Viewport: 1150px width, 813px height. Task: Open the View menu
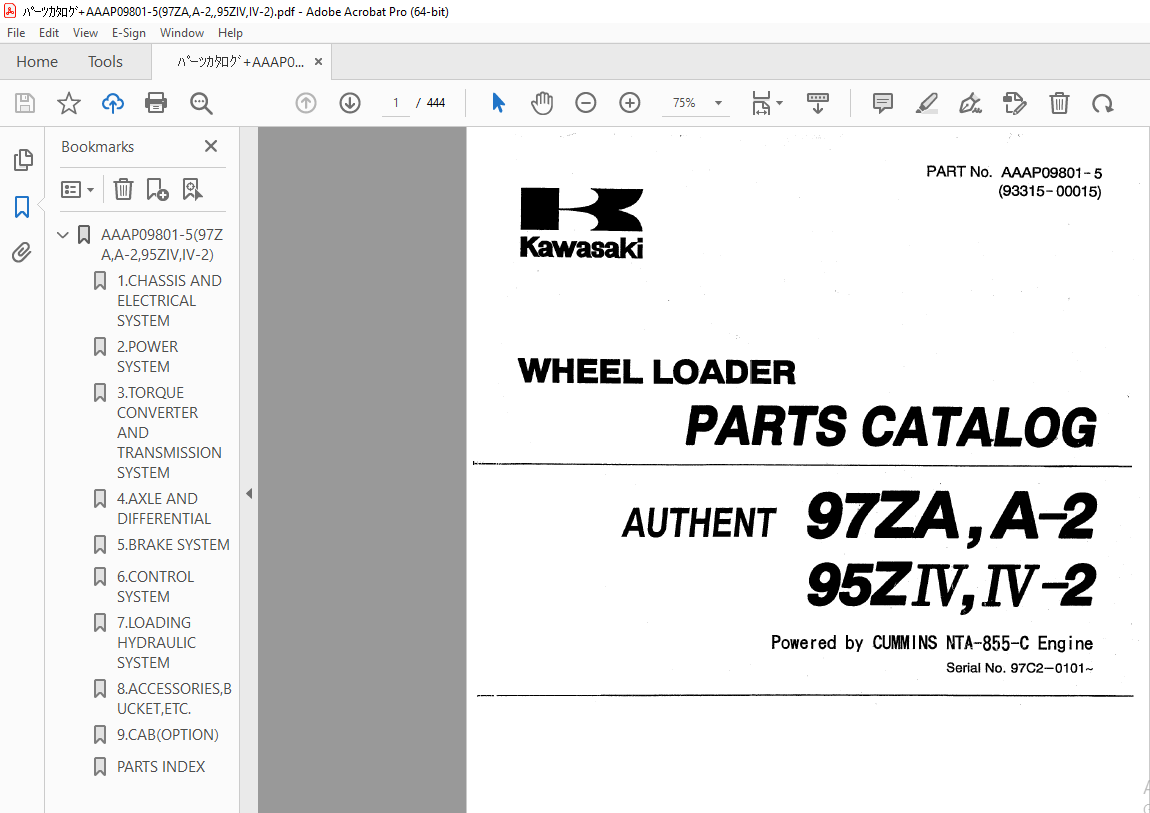pyautogui.click(x=85, y=33)
